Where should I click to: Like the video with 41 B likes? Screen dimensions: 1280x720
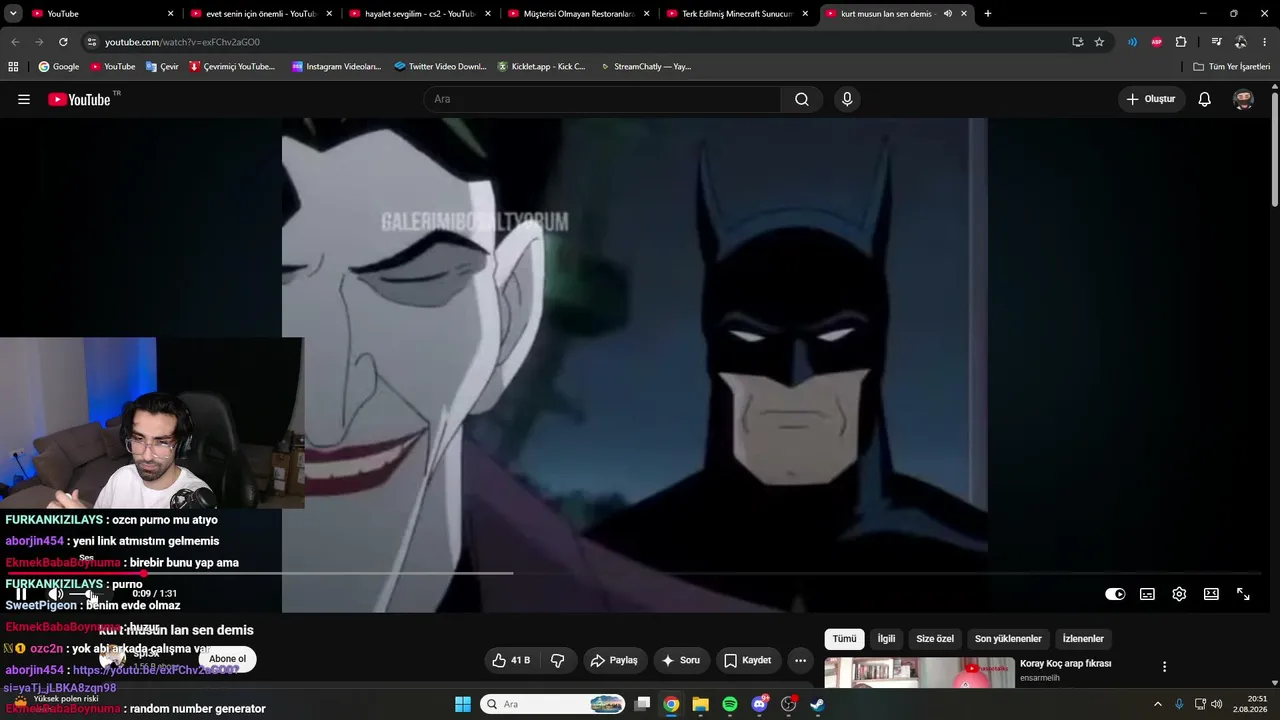(511, 660)
